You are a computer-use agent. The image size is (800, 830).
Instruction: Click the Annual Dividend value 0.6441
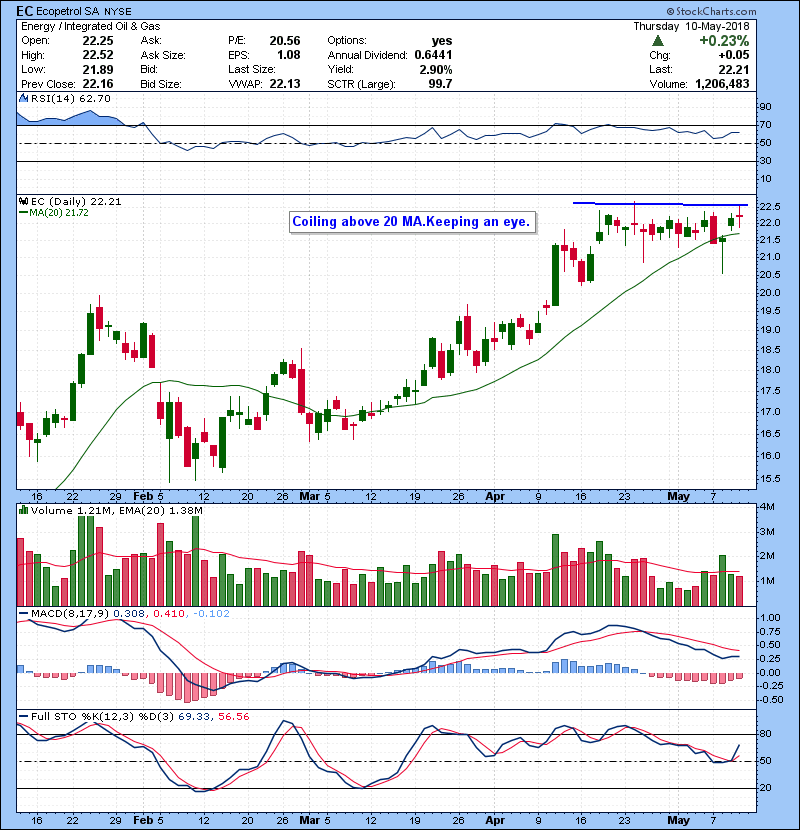click(x=433, y=55)
